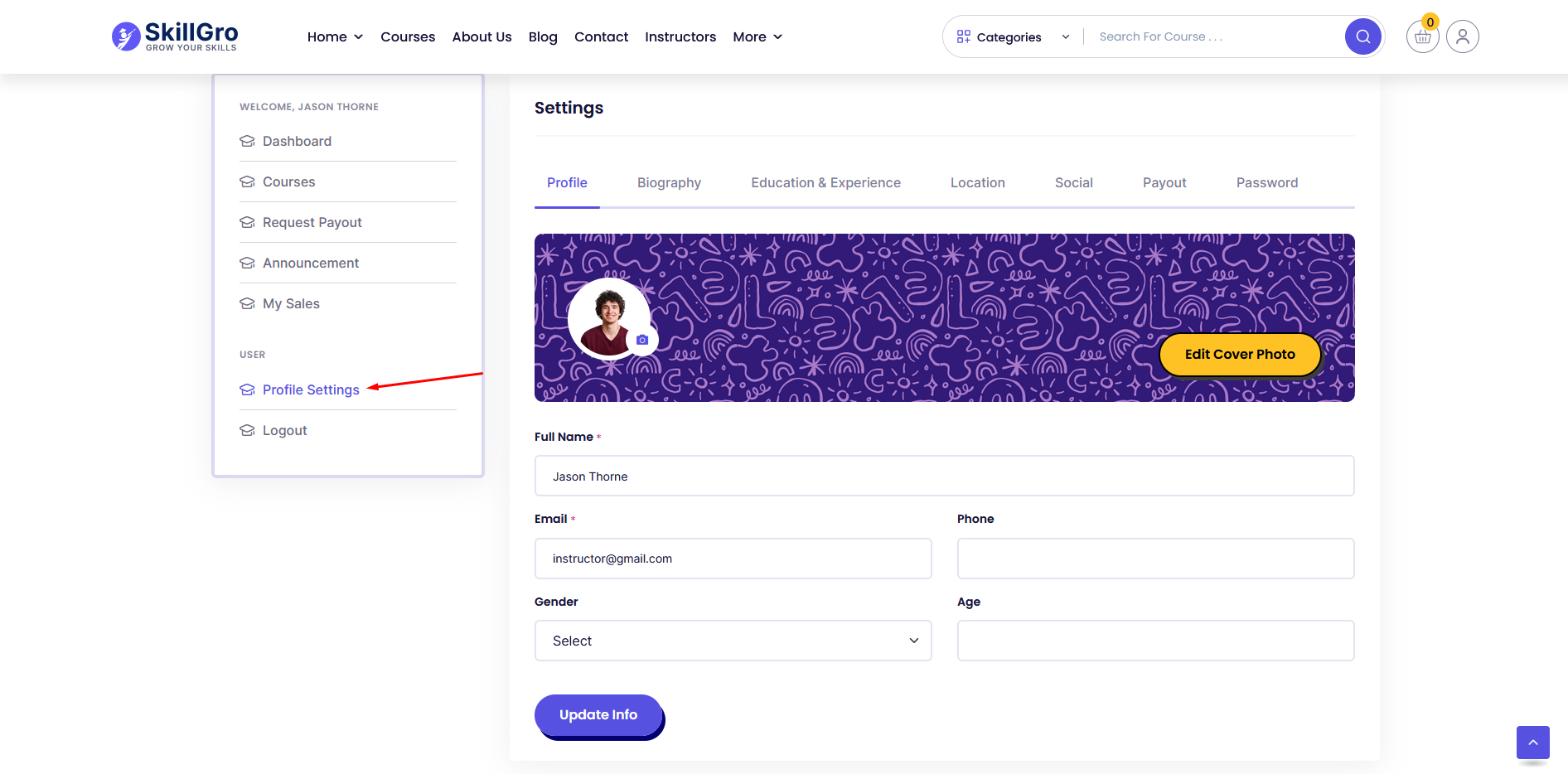Click the scroll-to-top arrow button

(1533, 743)
